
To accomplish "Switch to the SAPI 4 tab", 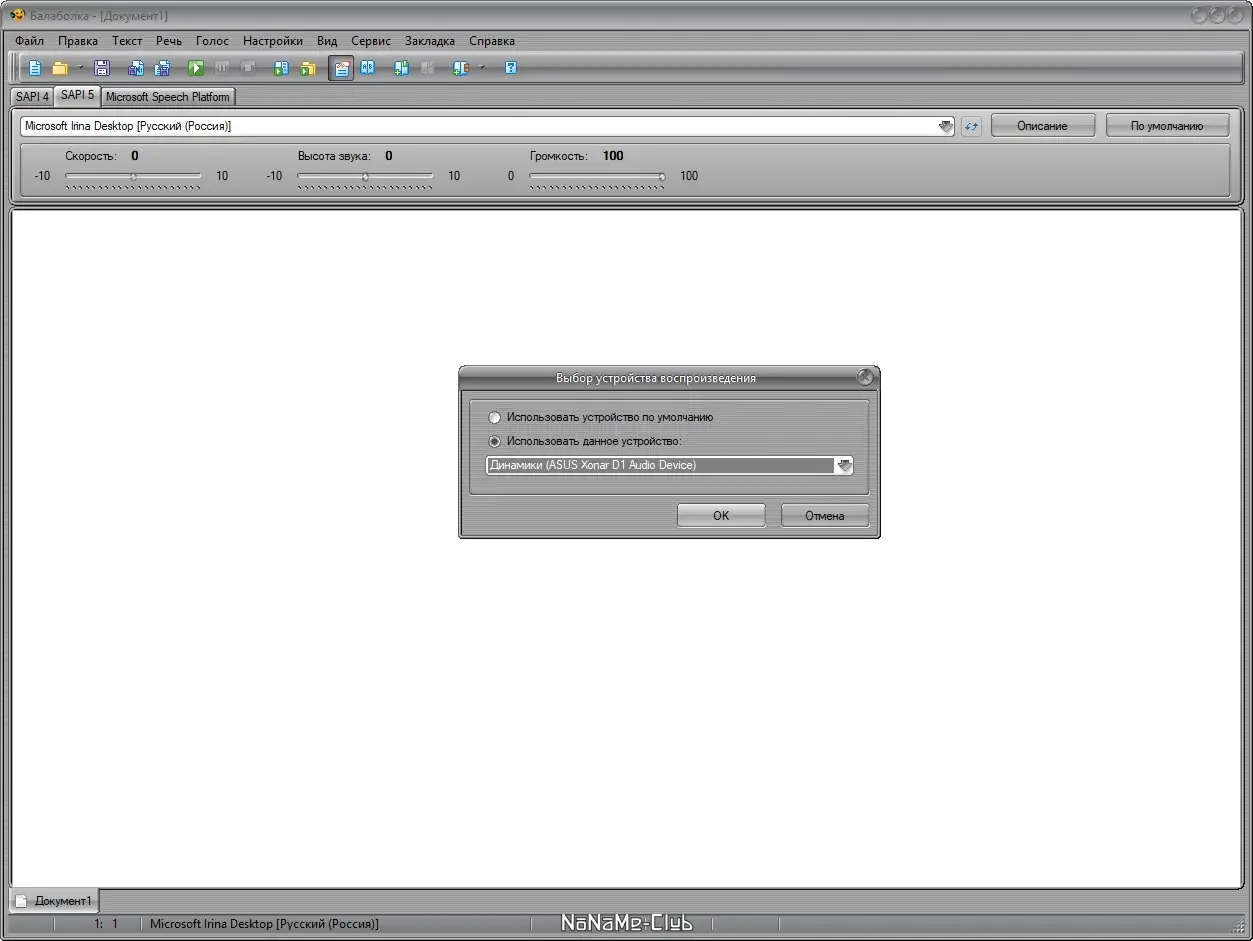I will pyautogui.click(x=32, y=97).
